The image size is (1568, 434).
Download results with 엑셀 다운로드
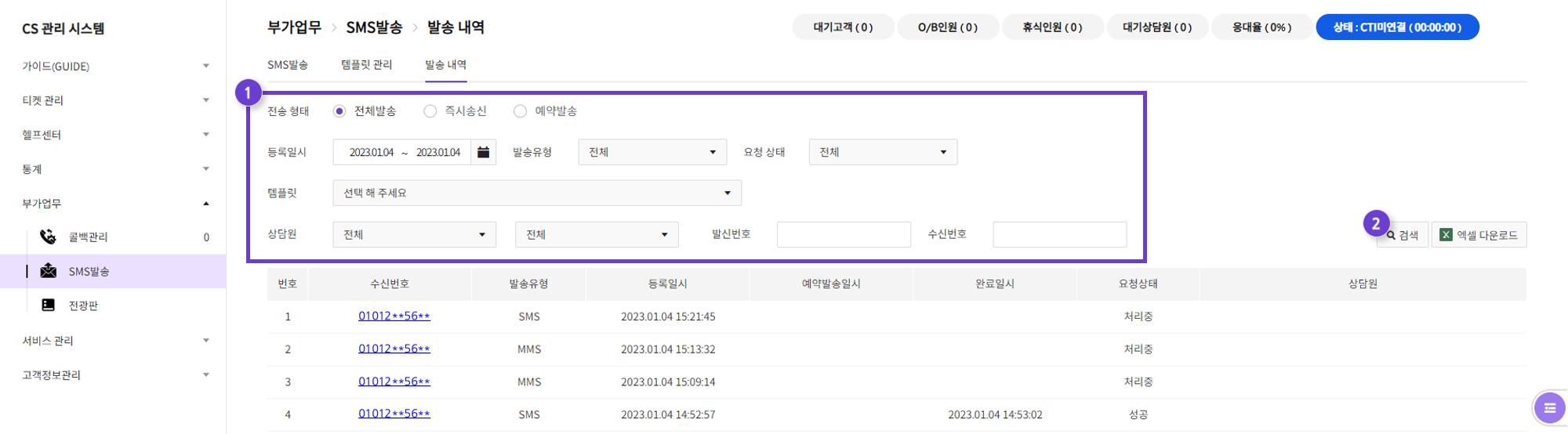coord(1479,235)
